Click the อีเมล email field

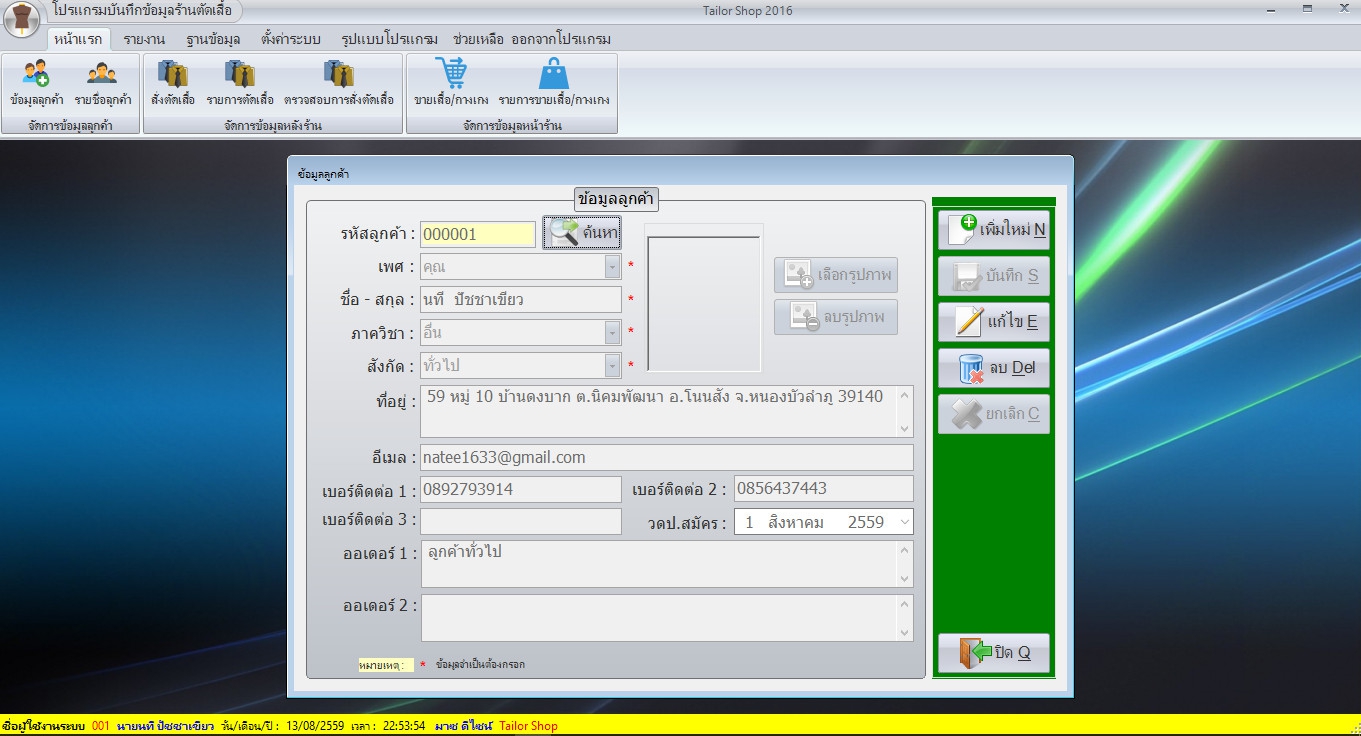[x=666, y=457]
